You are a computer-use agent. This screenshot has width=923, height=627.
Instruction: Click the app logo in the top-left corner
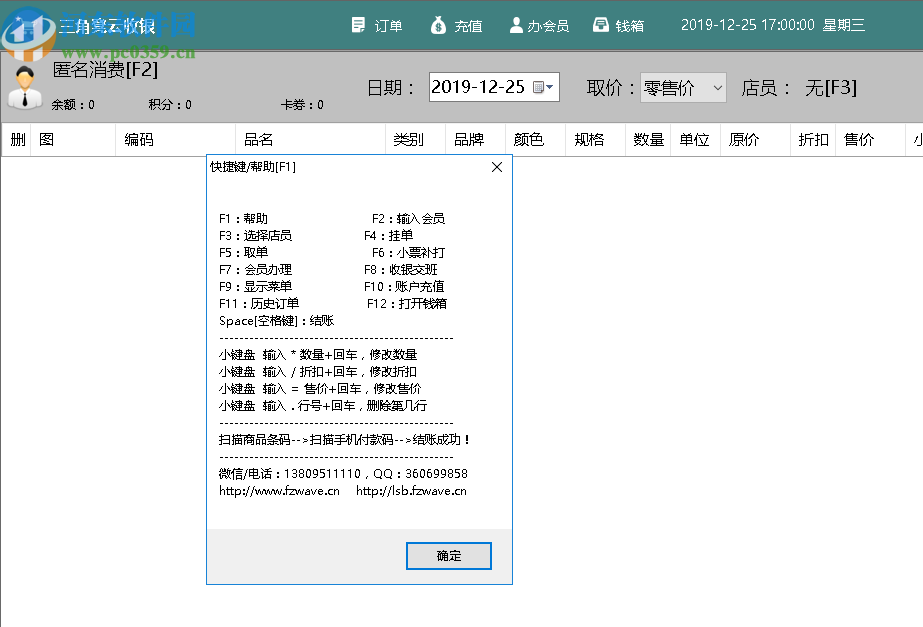pos(30,25)
